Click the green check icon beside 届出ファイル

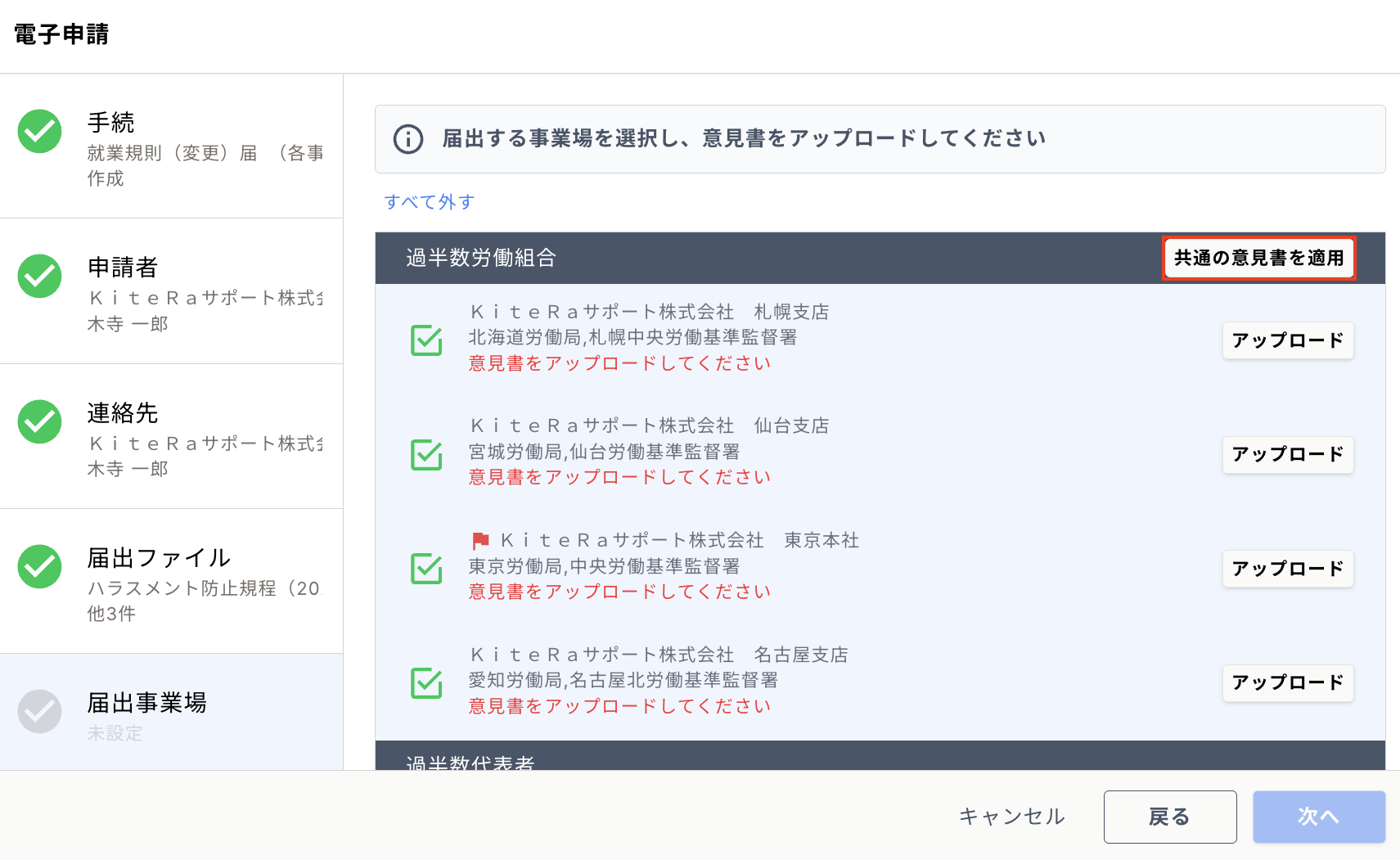(39, 566)
